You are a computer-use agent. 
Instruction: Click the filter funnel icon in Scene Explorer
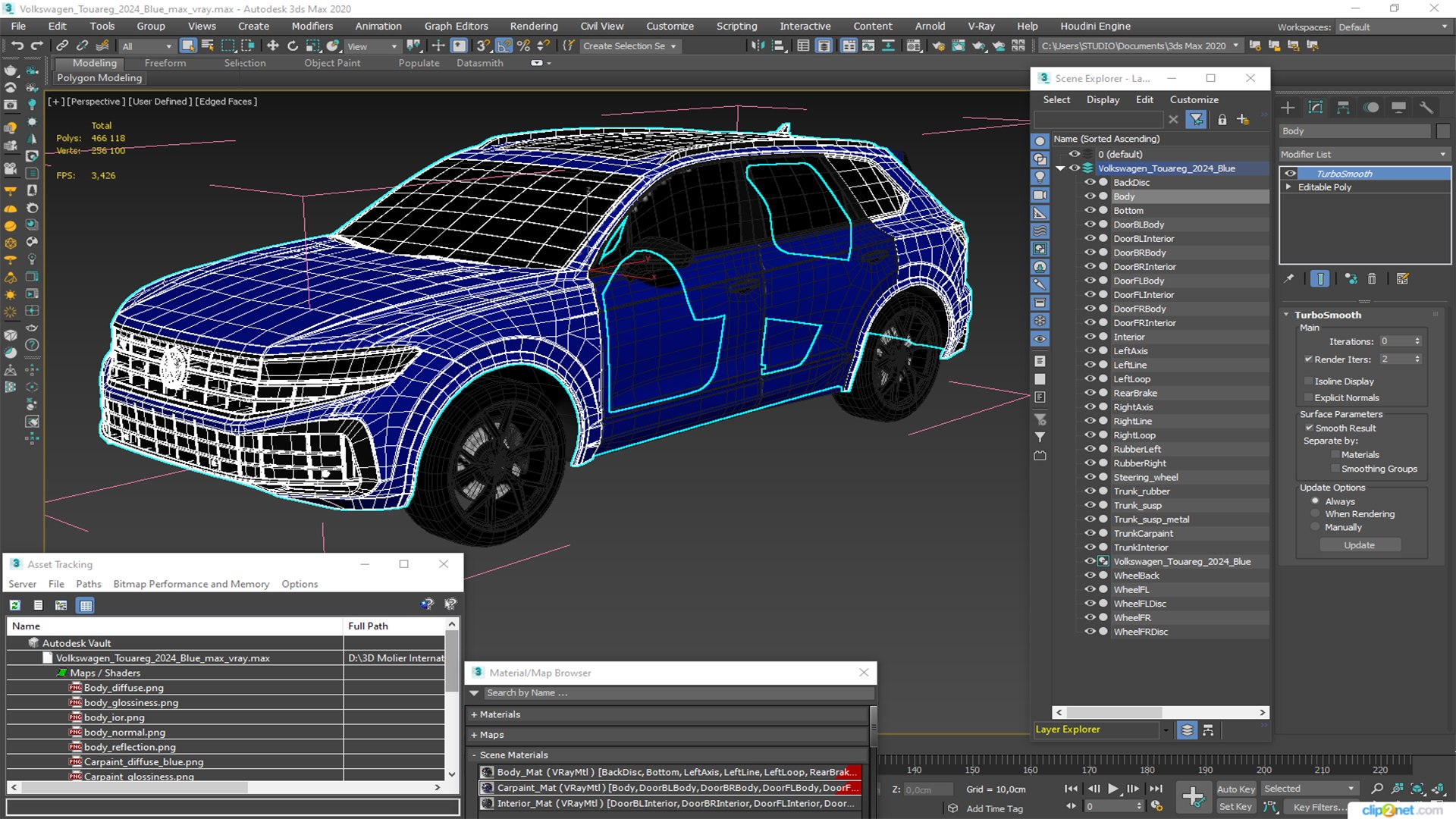click(x=1197, y=120)
